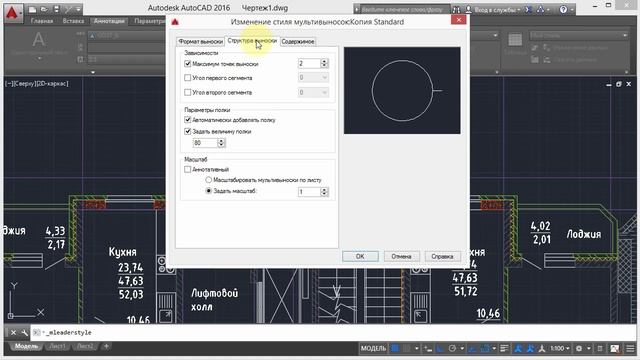Close the command line with X icon

[13, 333]
